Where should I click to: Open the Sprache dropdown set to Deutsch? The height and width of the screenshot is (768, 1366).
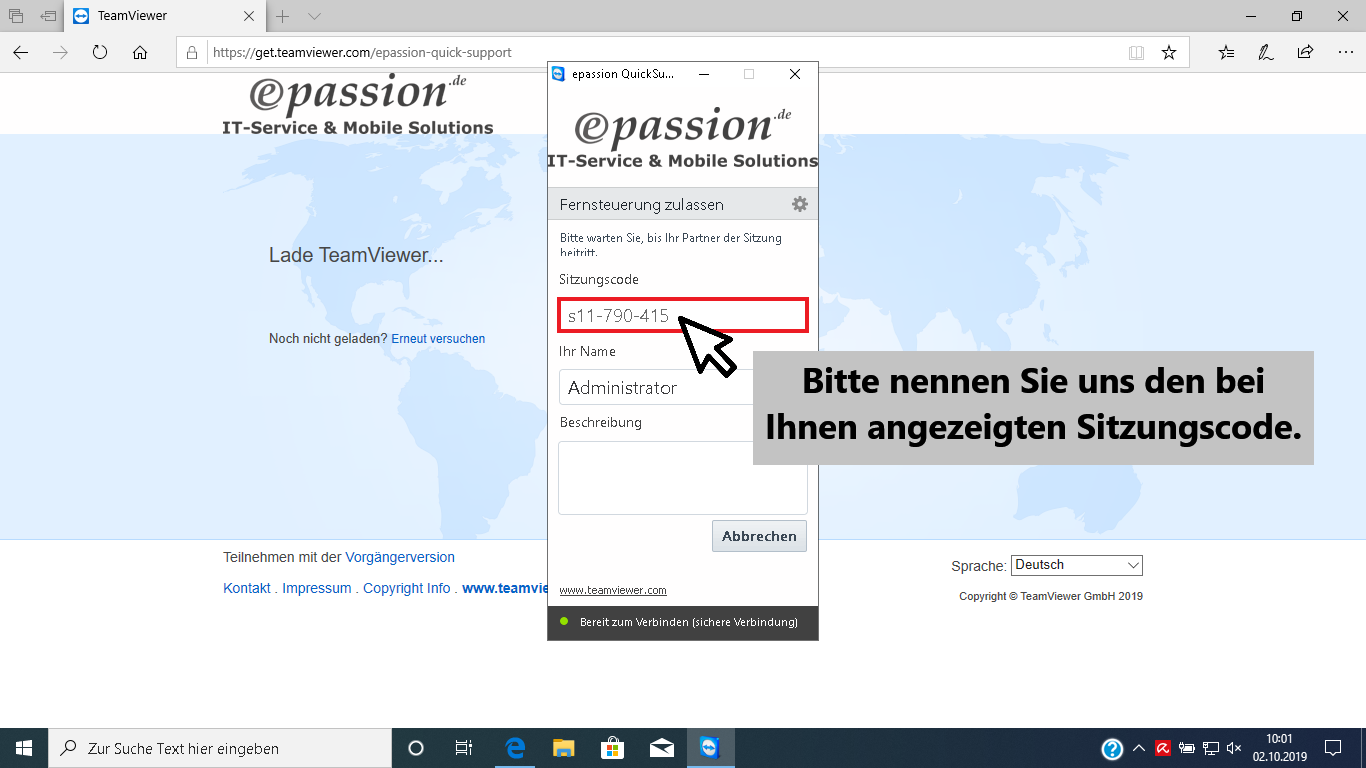point(1076,565)
